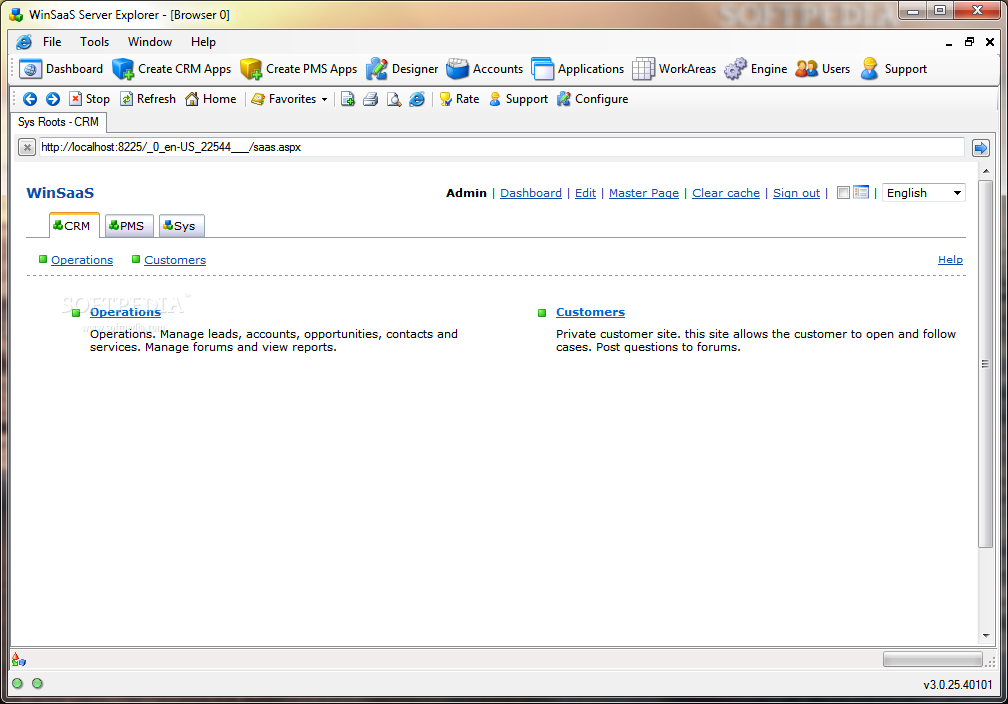
Task: Click the Customers link in the sub-navigation
Action: point(175,260)
